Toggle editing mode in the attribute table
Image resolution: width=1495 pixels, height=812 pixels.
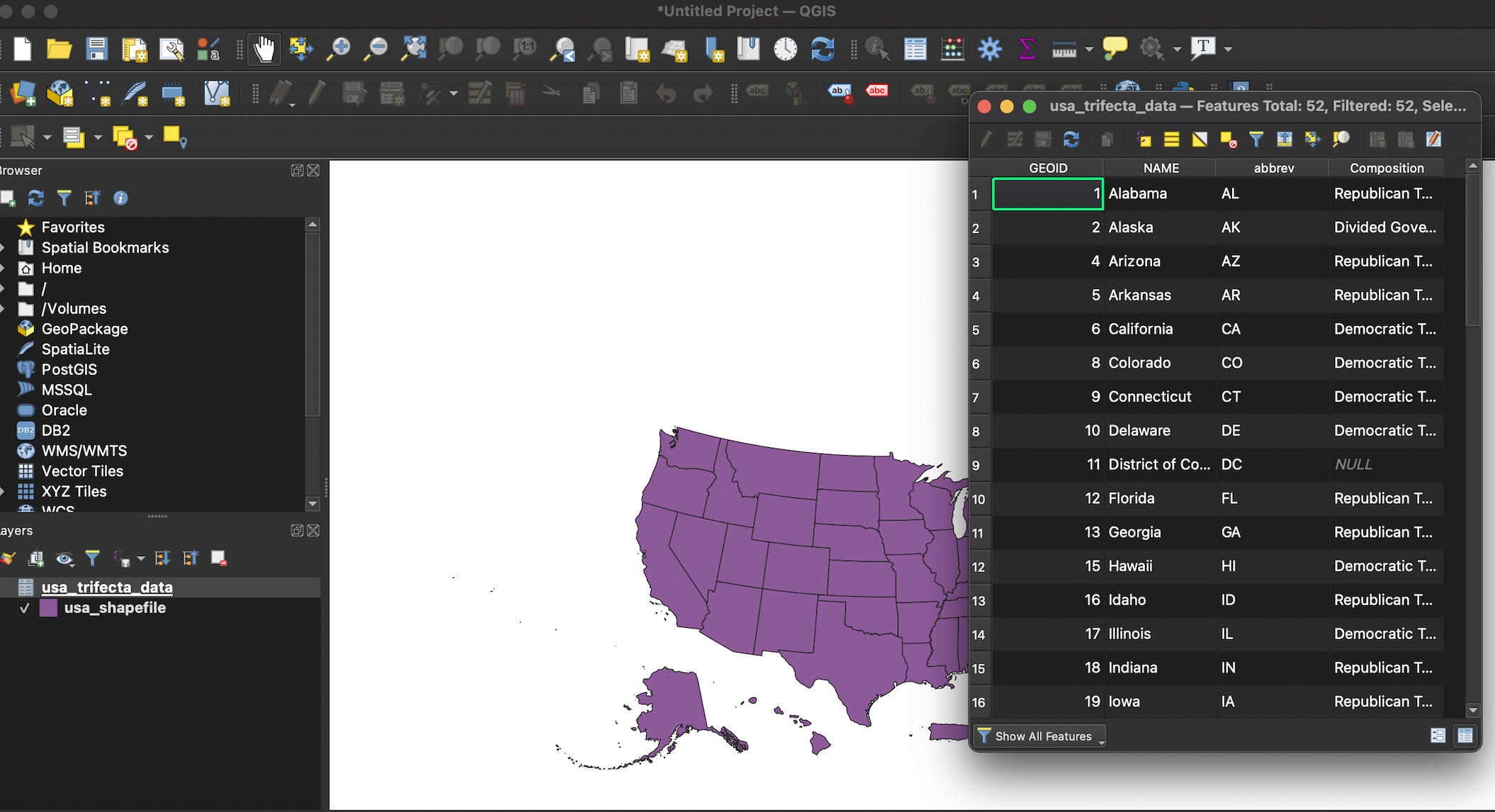[985, 139]
